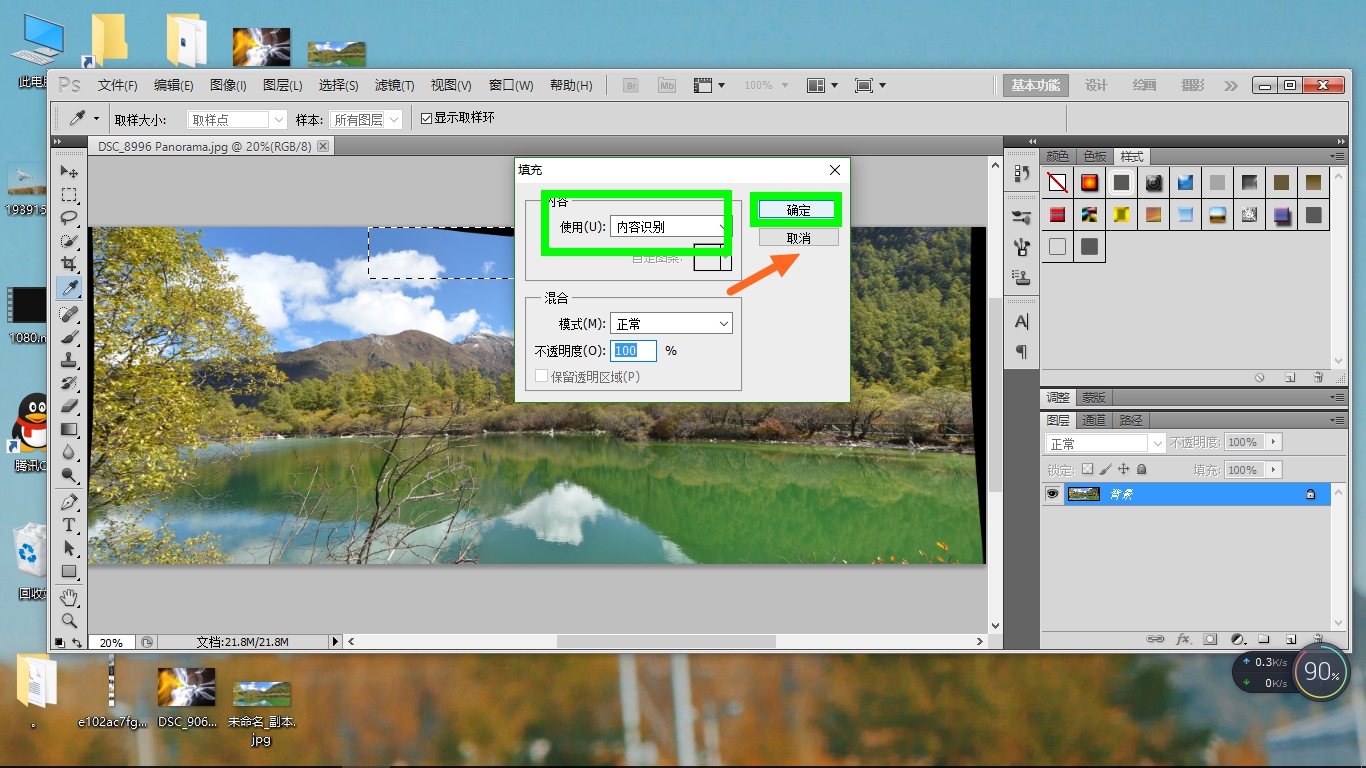This screenshot has height=768, width=1366.
Task: Apply the None style swatch
Action: click(x=1057, y=183)
